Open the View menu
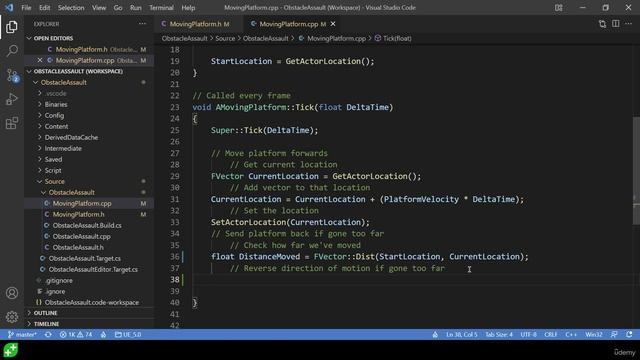The height and width of the screenshot is (360, 640). tap(99, 8)
